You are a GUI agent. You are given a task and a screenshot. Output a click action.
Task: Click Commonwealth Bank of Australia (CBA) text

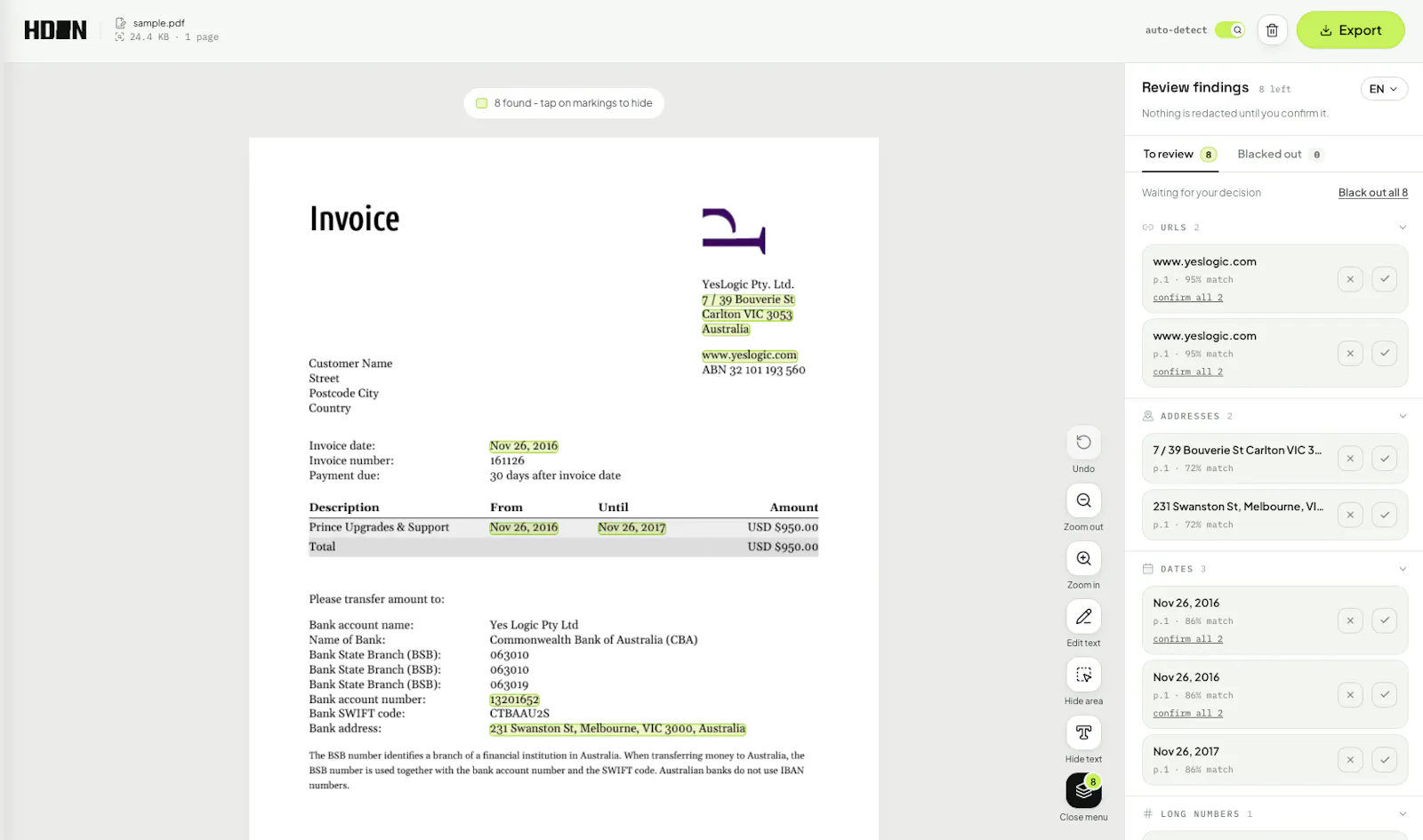[593, 640]
